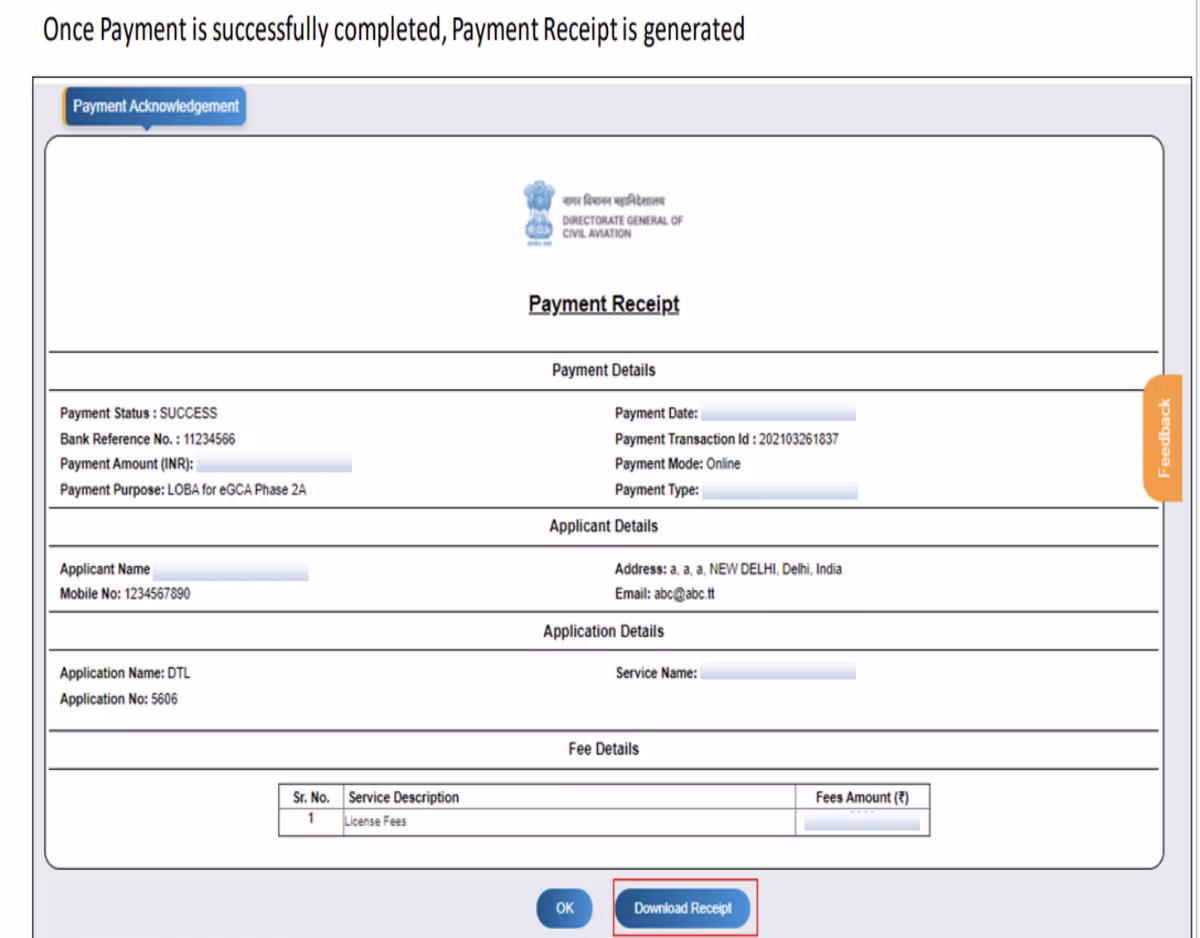Click Payment Purpose LOBA for eGCA text
This screenshot has height=938, width=1200.
(x=184, y=490)
